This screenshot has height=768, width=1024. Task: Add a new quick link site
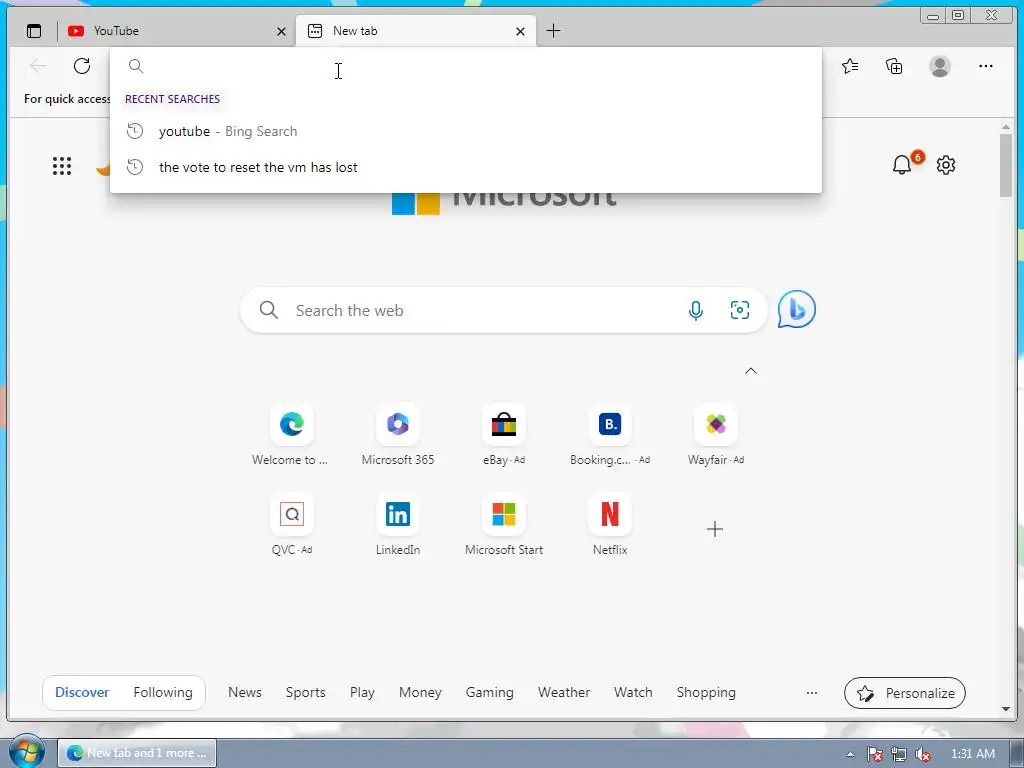coord(715,528)
